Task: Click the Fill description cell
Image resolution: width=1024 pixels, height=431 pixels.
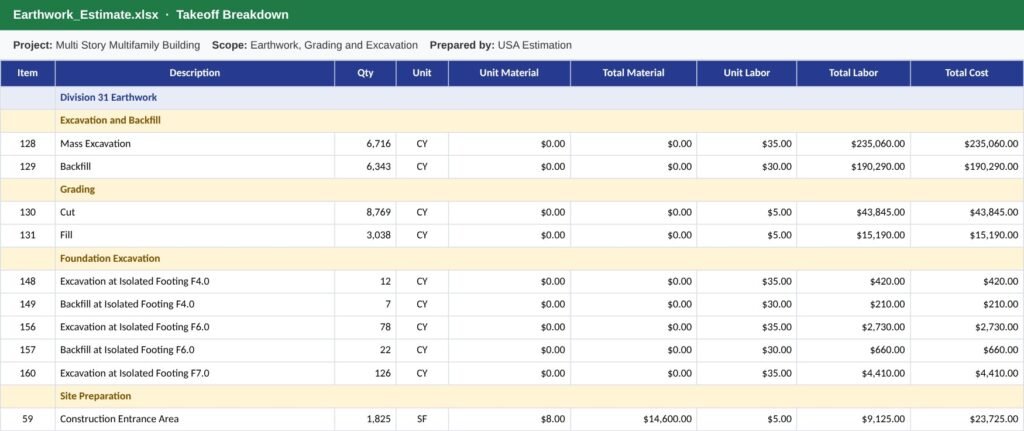Action: pyautogui.click(x=195, y=235)
